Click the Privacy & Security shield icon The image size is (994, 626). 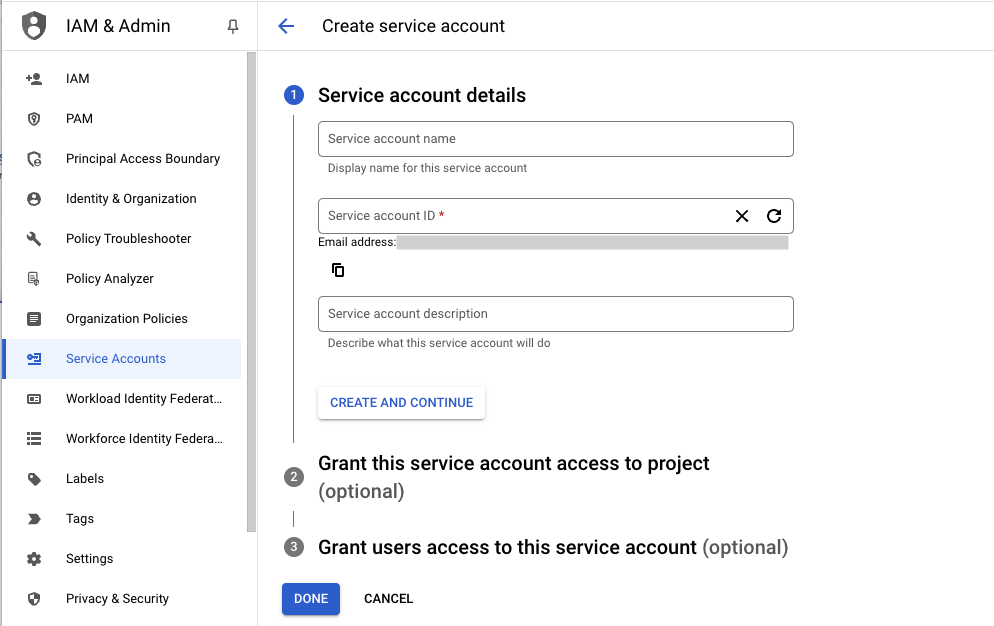pyautogui.click(x=36, y=598)
